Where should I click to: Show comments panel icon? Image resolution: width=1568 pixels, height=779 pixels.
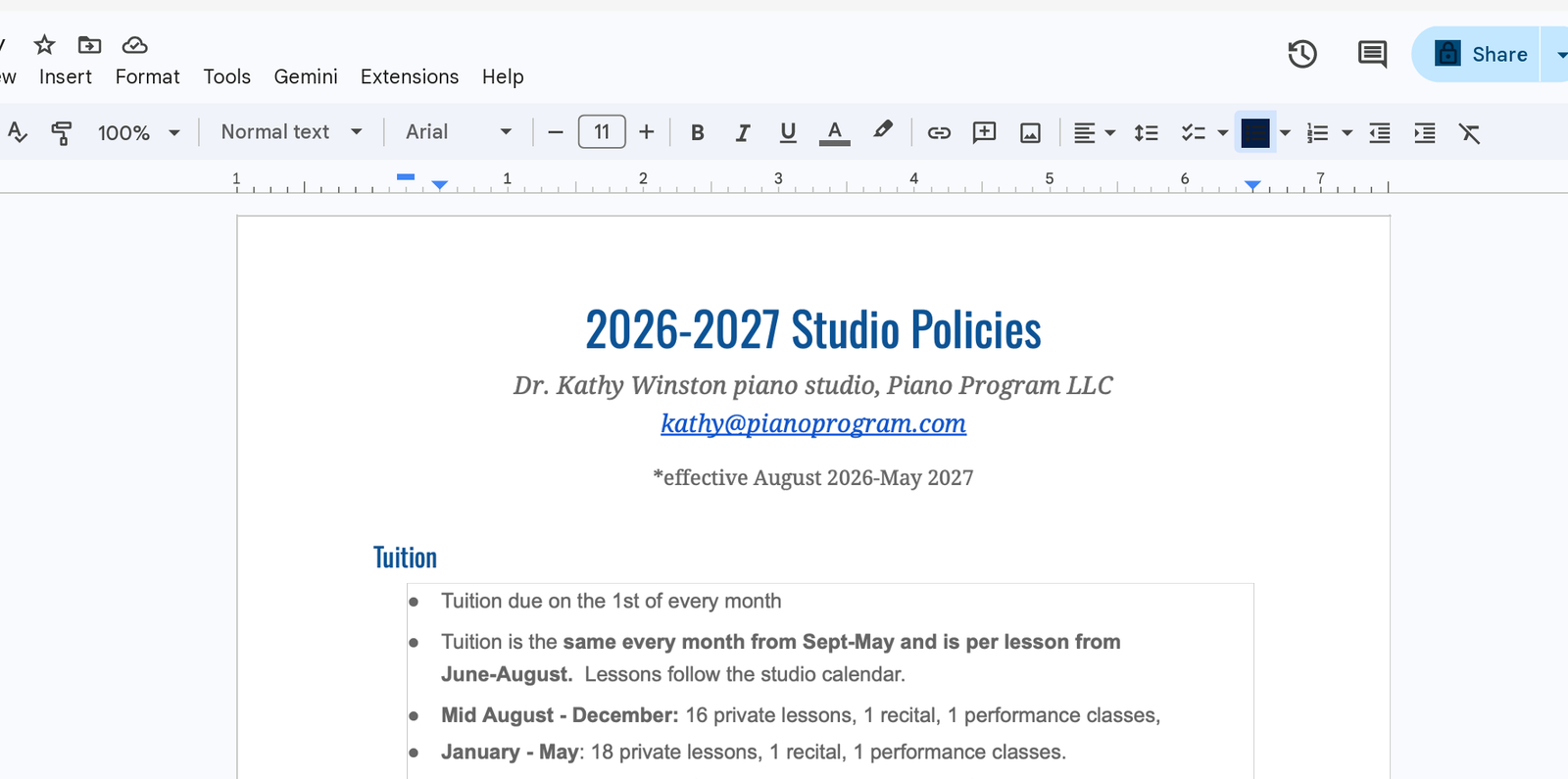1372,54
